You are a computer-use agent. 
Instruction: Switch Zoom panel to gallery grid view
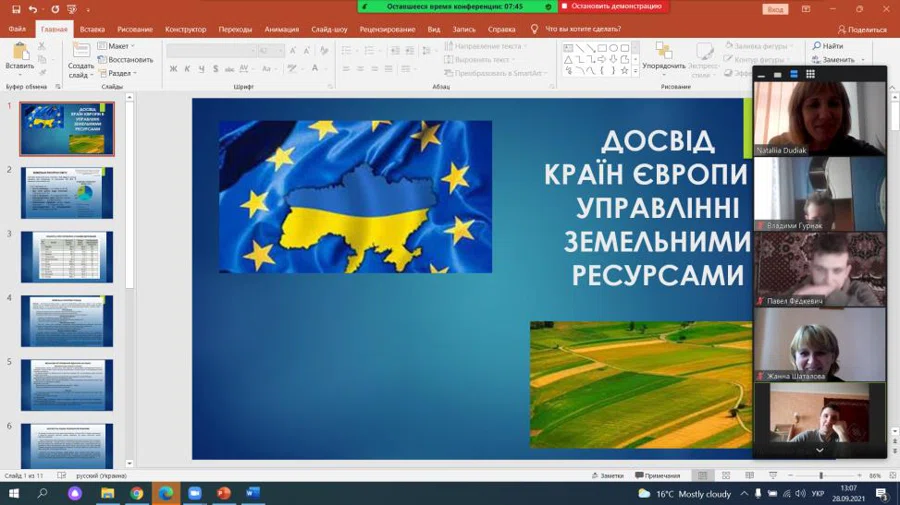pyautogui.click(x=810, y=74)
